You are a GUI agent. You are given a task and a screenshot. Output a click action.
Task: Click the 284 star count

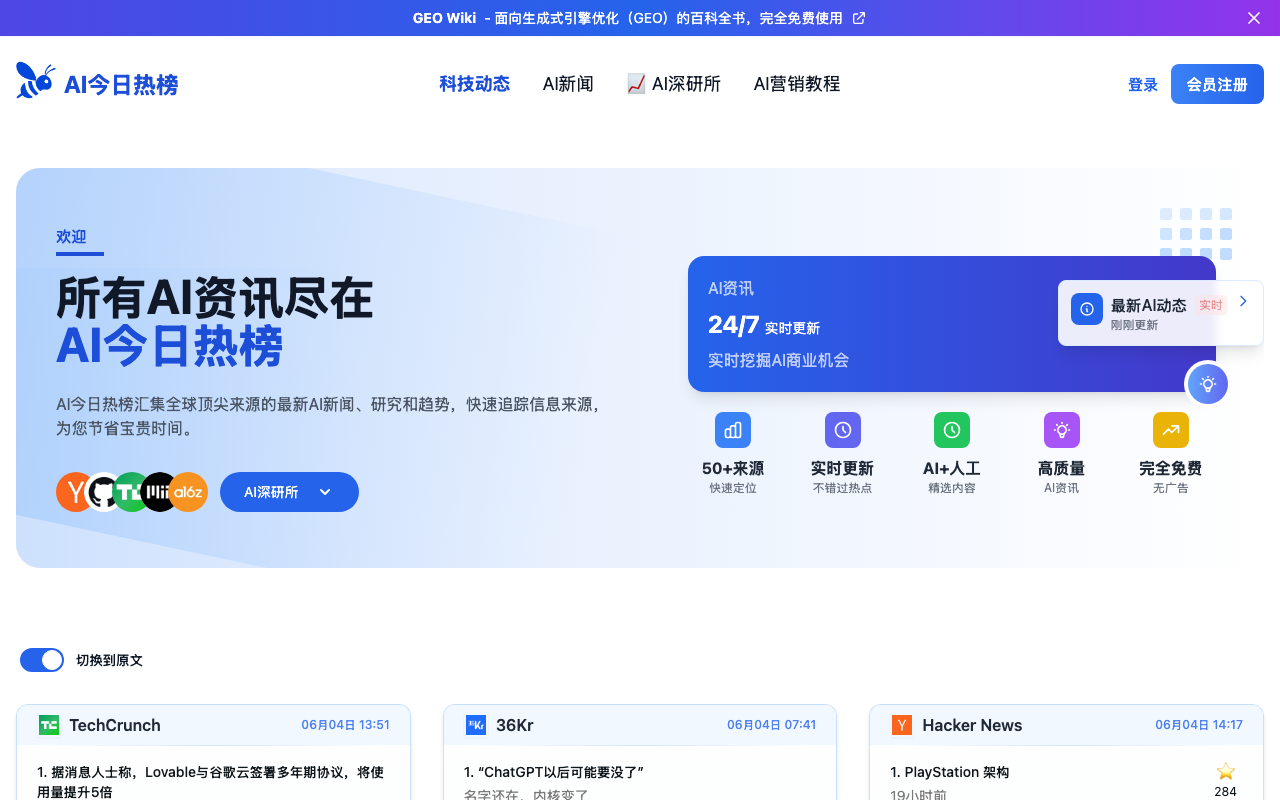1226,791
